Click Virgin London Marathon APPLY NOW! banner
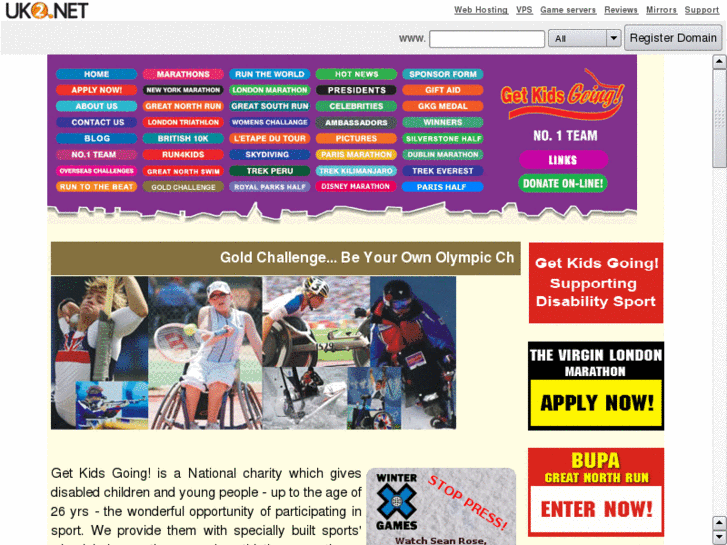This screenshot has height=545, width=727. pyautogui.click(x=596, y=386)
